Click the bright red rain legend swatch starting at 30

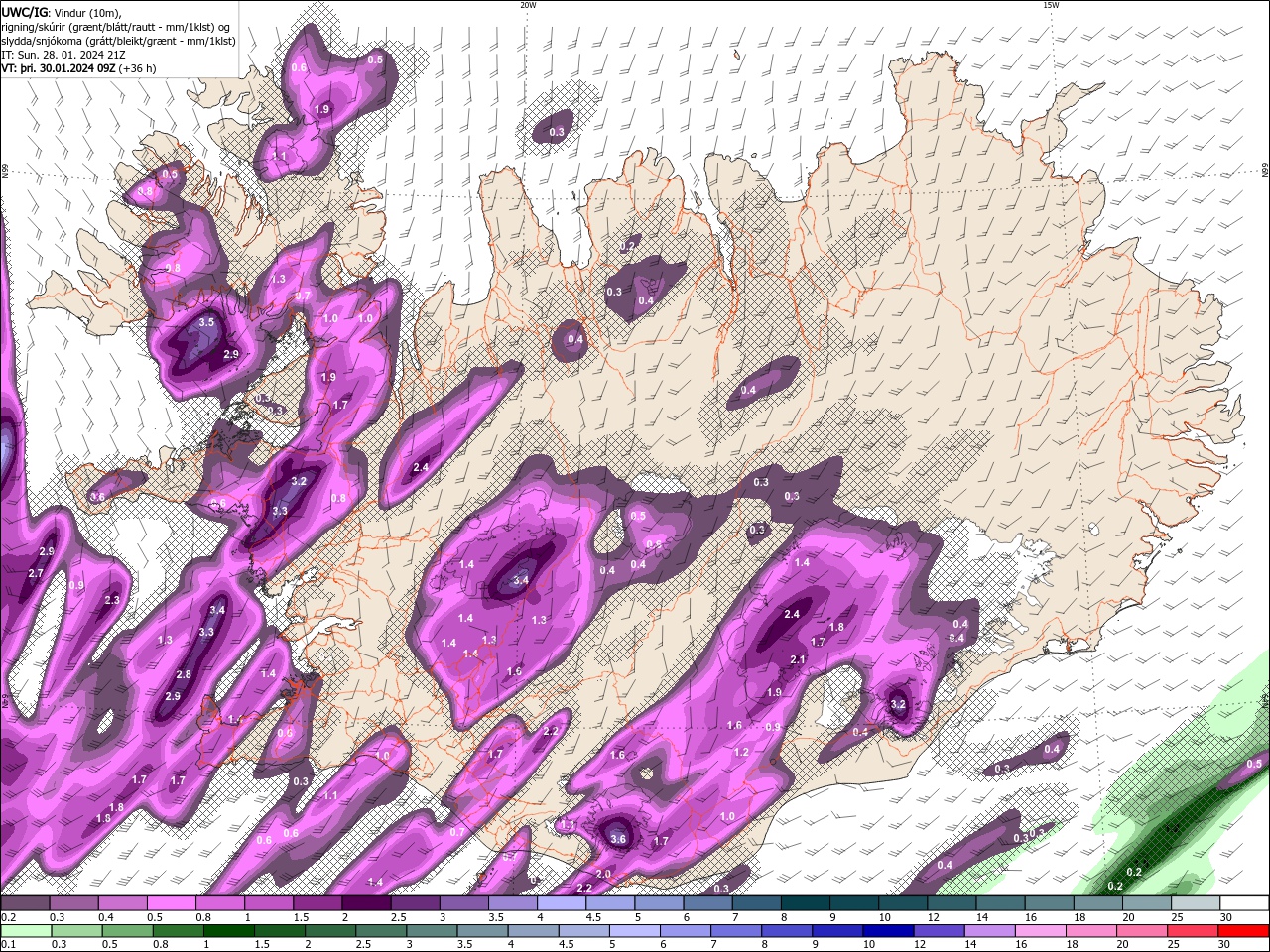[1242, 931]
